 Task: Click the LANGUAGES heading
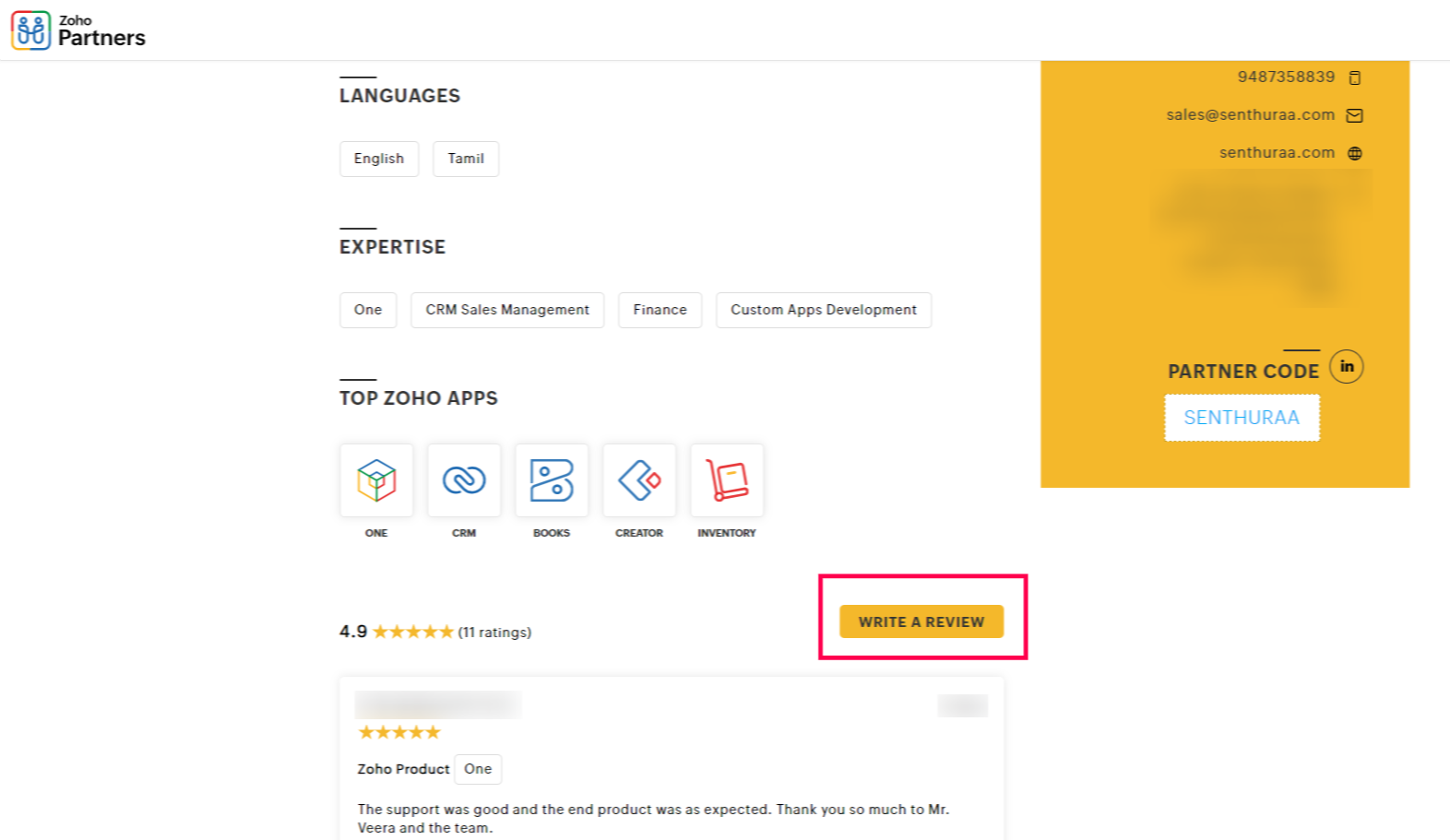400,96
